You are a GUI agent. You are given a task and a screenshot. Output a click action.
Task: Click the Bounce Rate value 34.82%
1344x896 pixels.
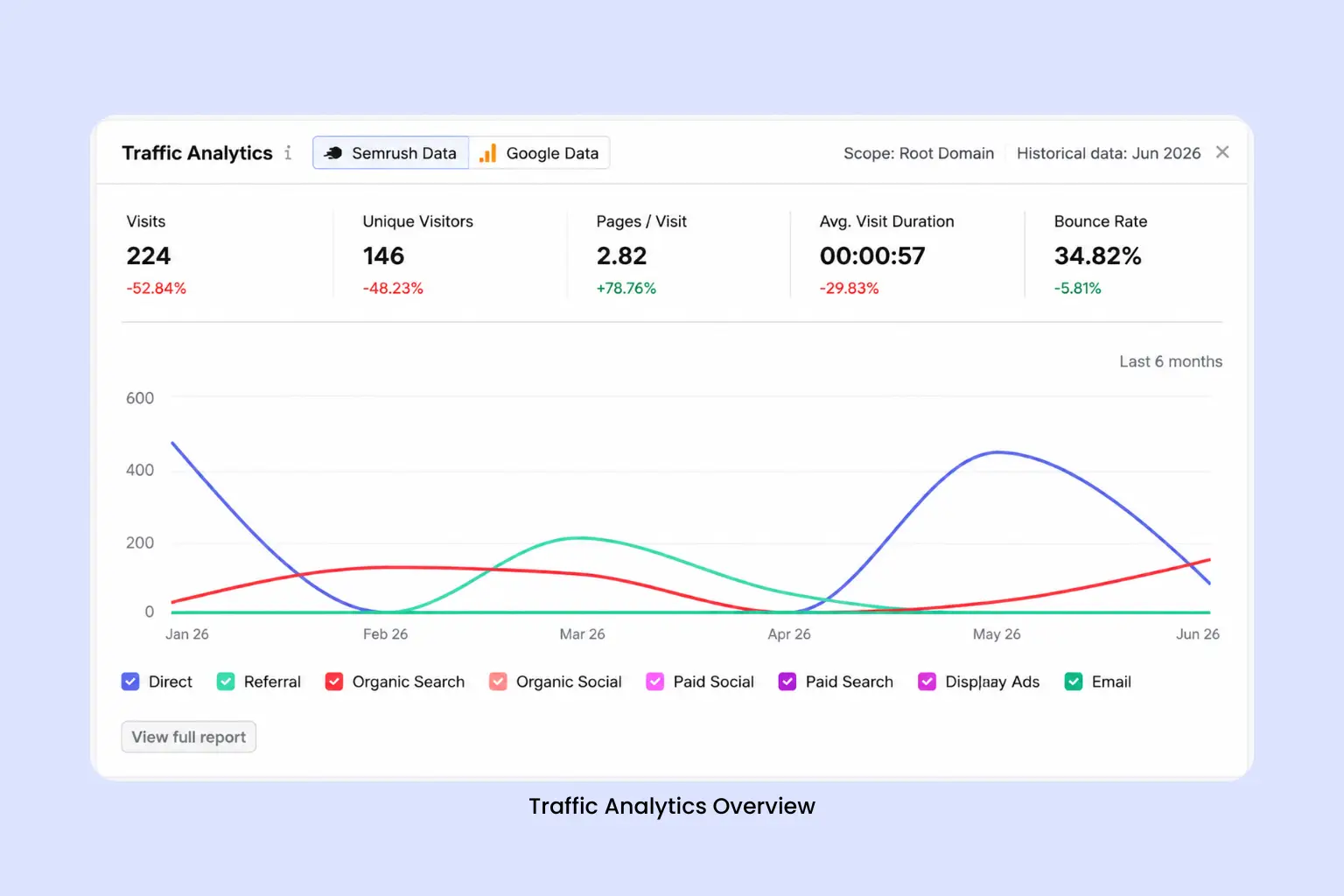click(1097, 255)
